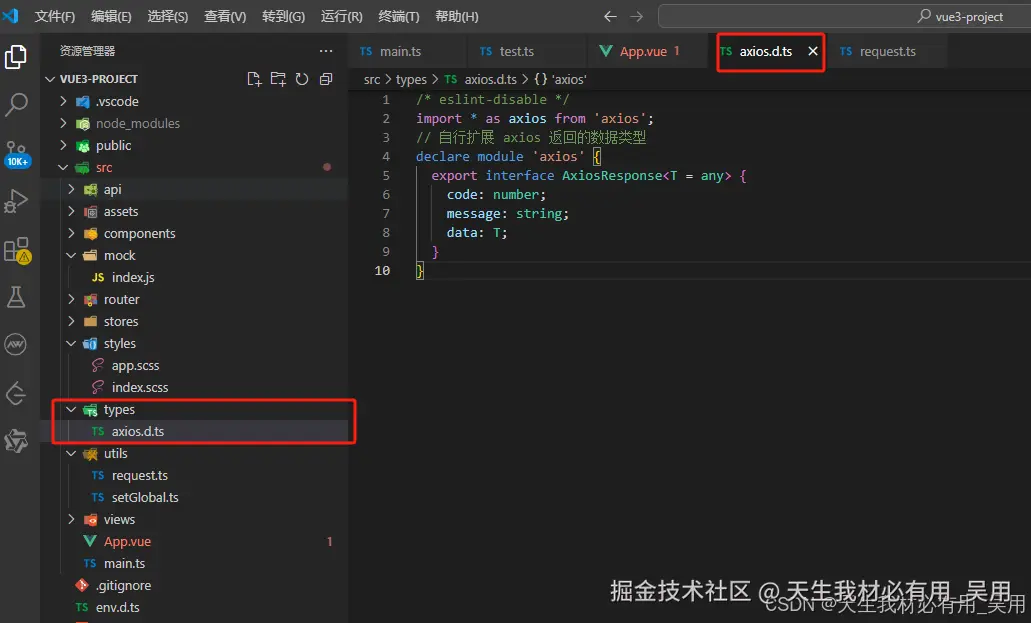The image size is (1031, 623).
Task: Toggle the Explorer view in the activity bar
Action: 17,56
